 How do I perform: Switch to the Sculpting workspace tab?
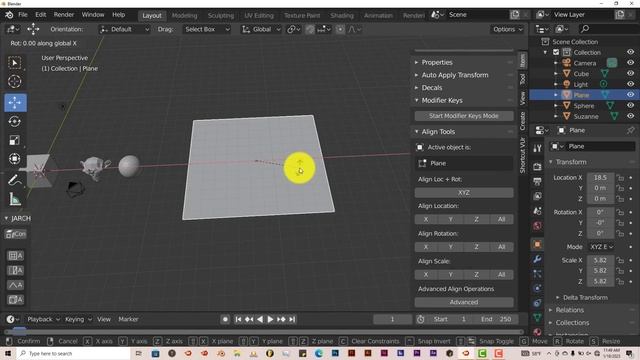(220, 16)
